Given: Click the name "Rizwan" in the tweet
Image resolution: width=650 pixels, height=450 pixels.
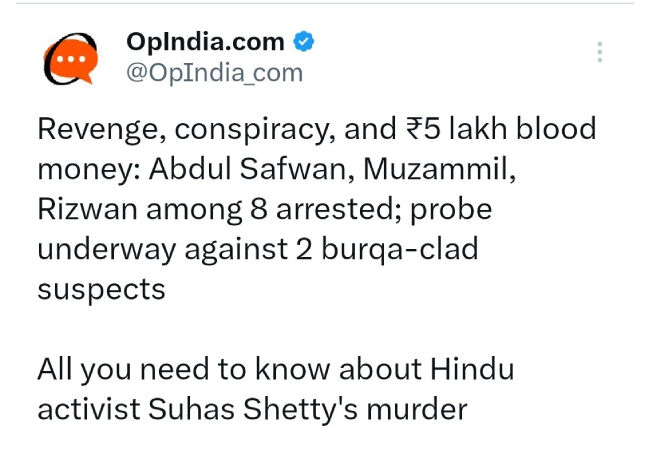Looking at the screenshot, I should point(85,209).
